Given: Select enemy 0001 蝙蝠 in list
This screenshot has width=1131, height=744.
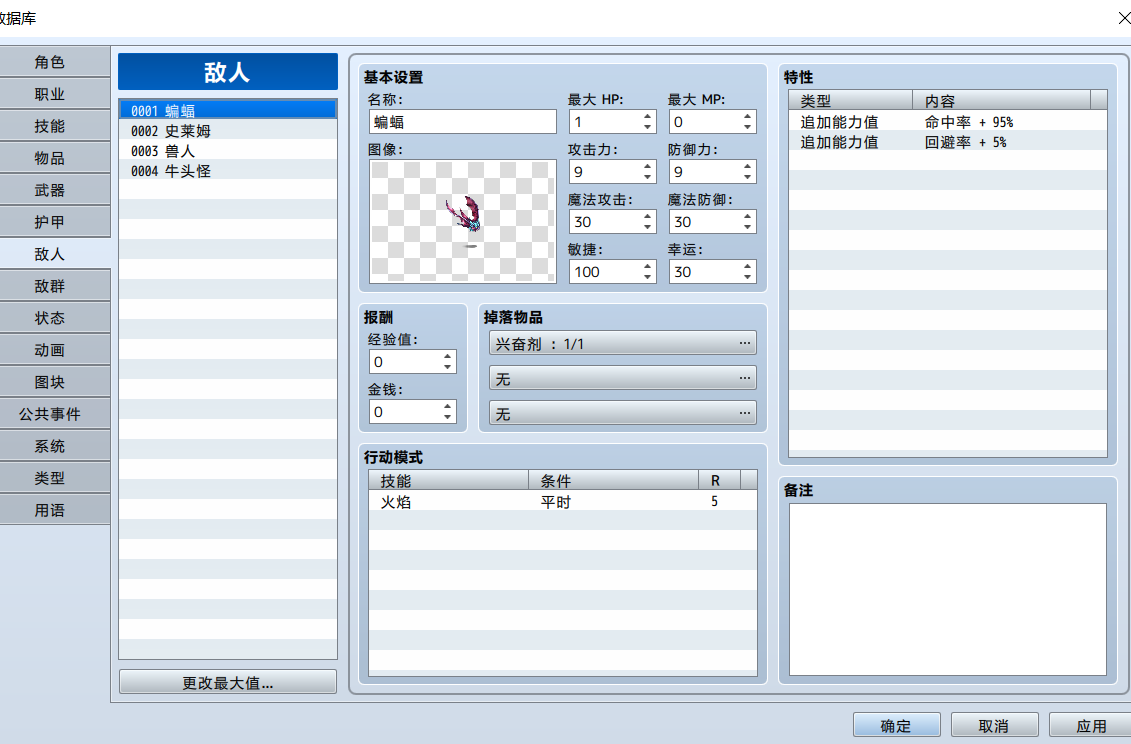Looking at the screenshot, I should coord(228,110).
